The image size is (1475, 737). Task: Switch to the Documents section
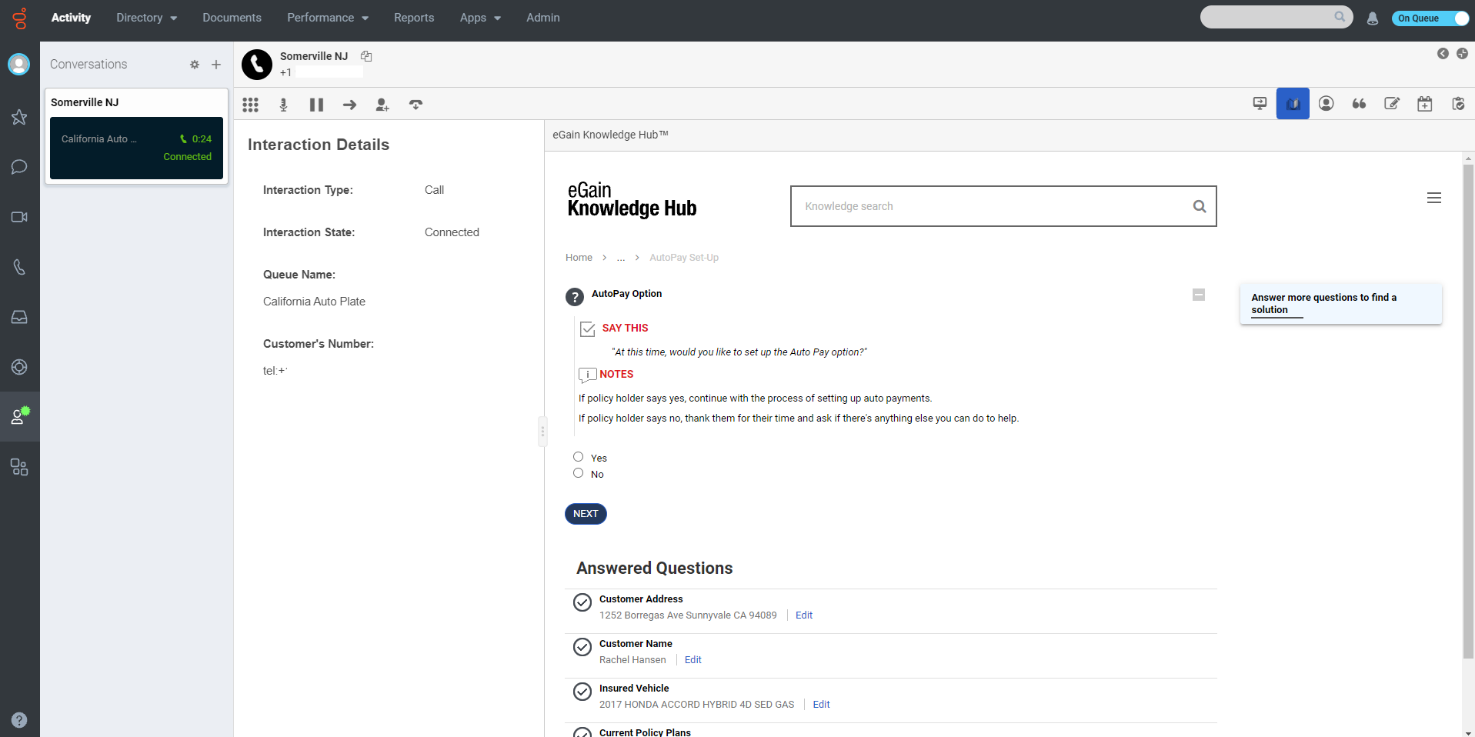pos(231,17)
